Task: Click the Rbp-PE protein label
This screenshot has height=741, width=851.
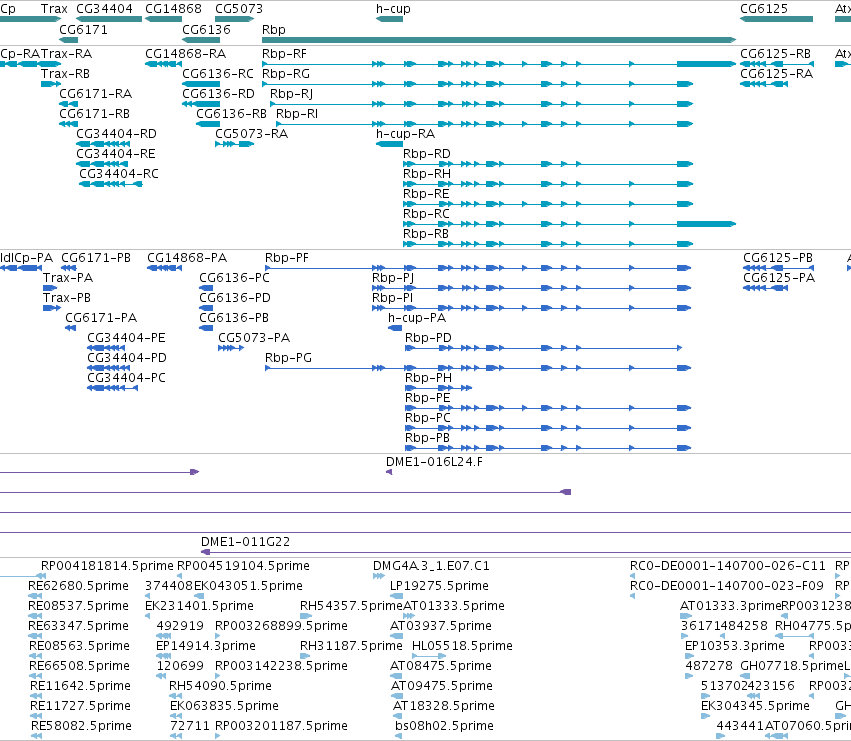Action: pyautogui.click(x=428, y=398)
